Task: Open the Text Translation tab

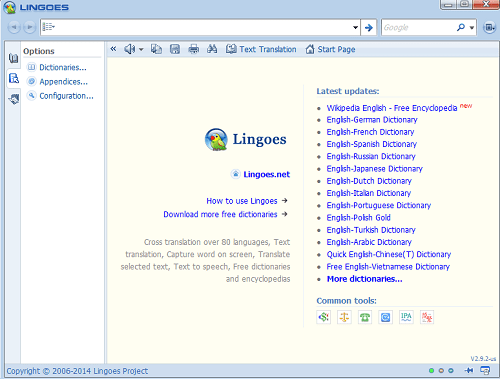Action: tap(261, 49)
